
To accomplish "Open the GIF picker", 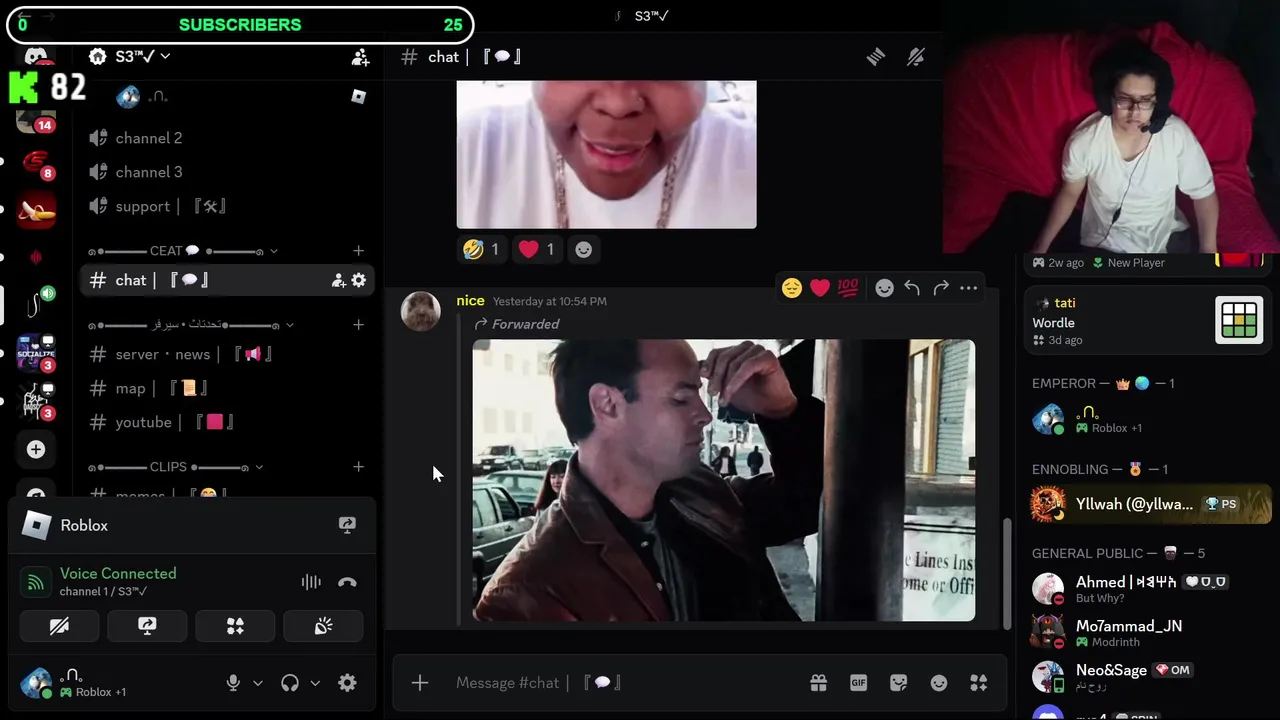I will 858,683.
